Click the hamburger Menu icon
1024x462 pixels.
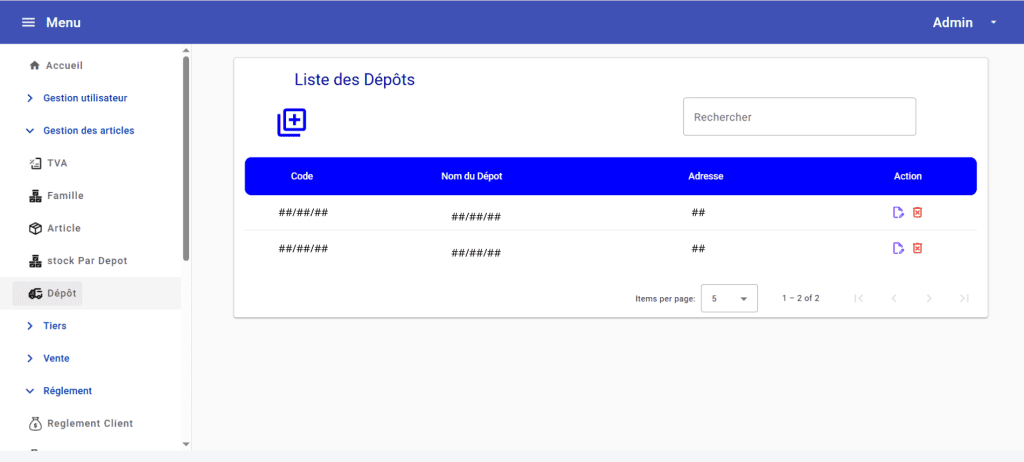point(28,23)
